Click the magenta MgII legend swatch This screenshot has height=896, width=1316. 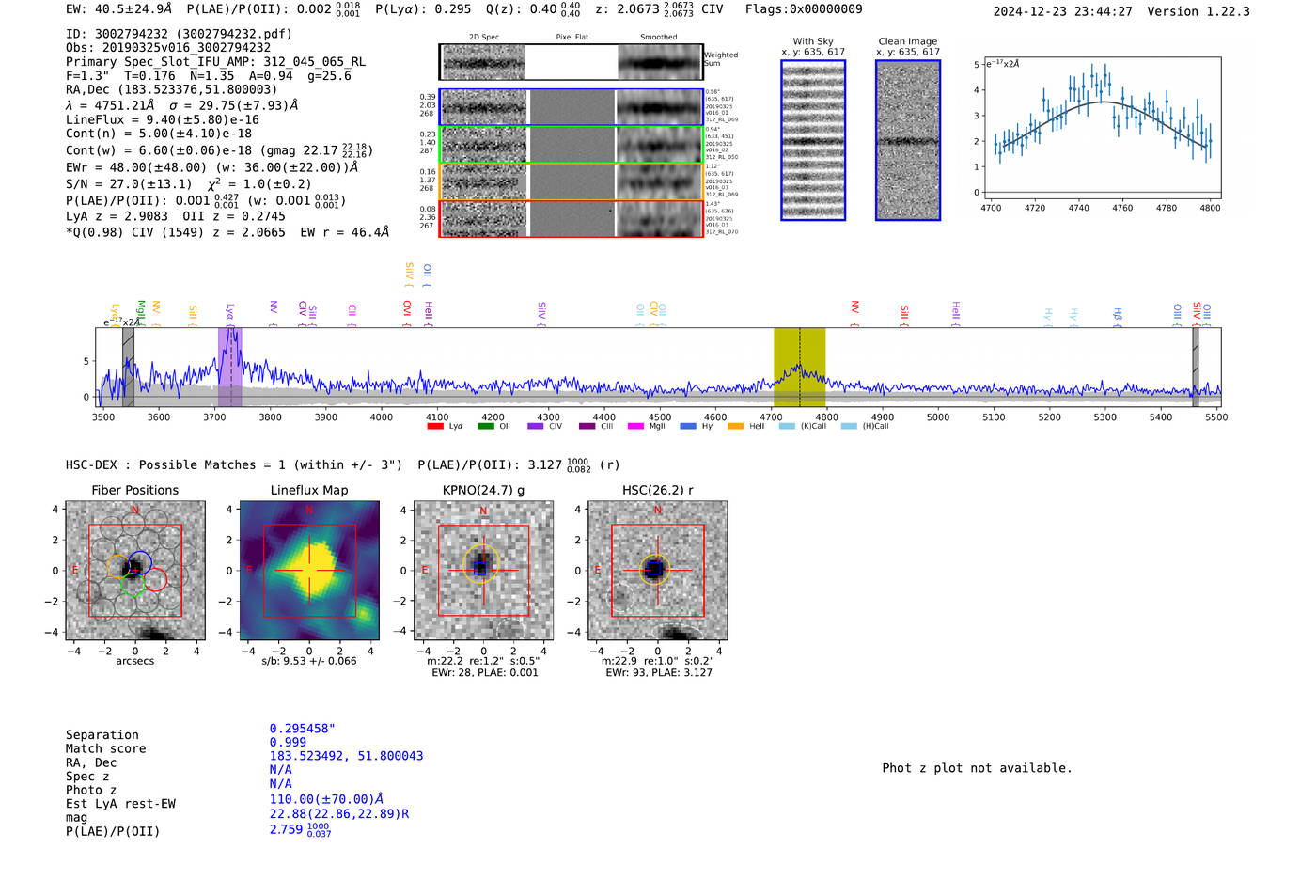point(635,426)
